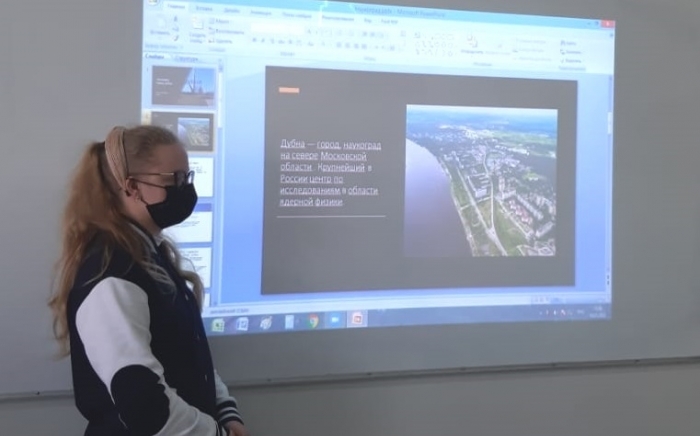Open the Макет layout dropdown

[x=220, y=21]
